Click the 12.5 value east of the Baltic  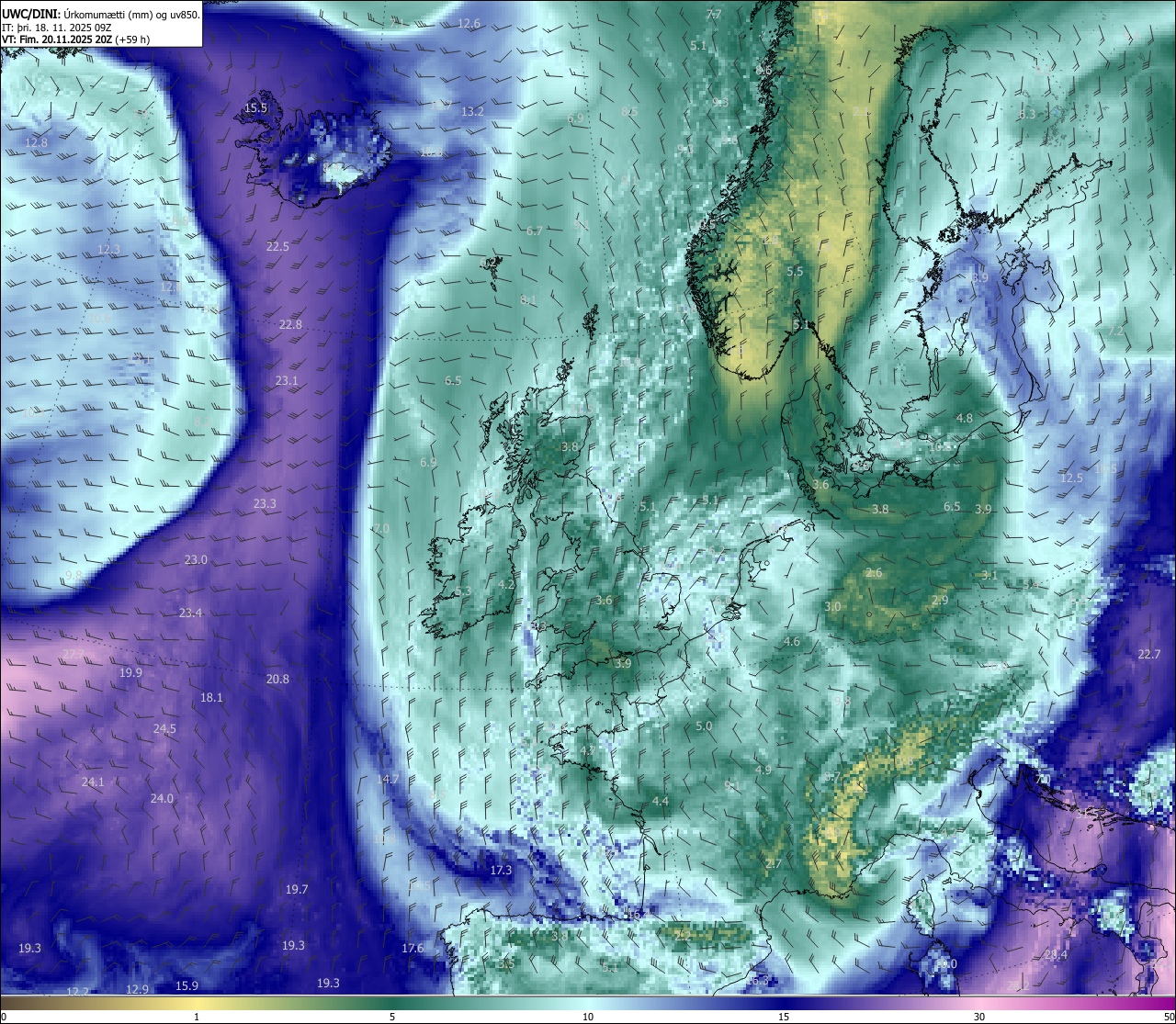[x=1071, y=478]
